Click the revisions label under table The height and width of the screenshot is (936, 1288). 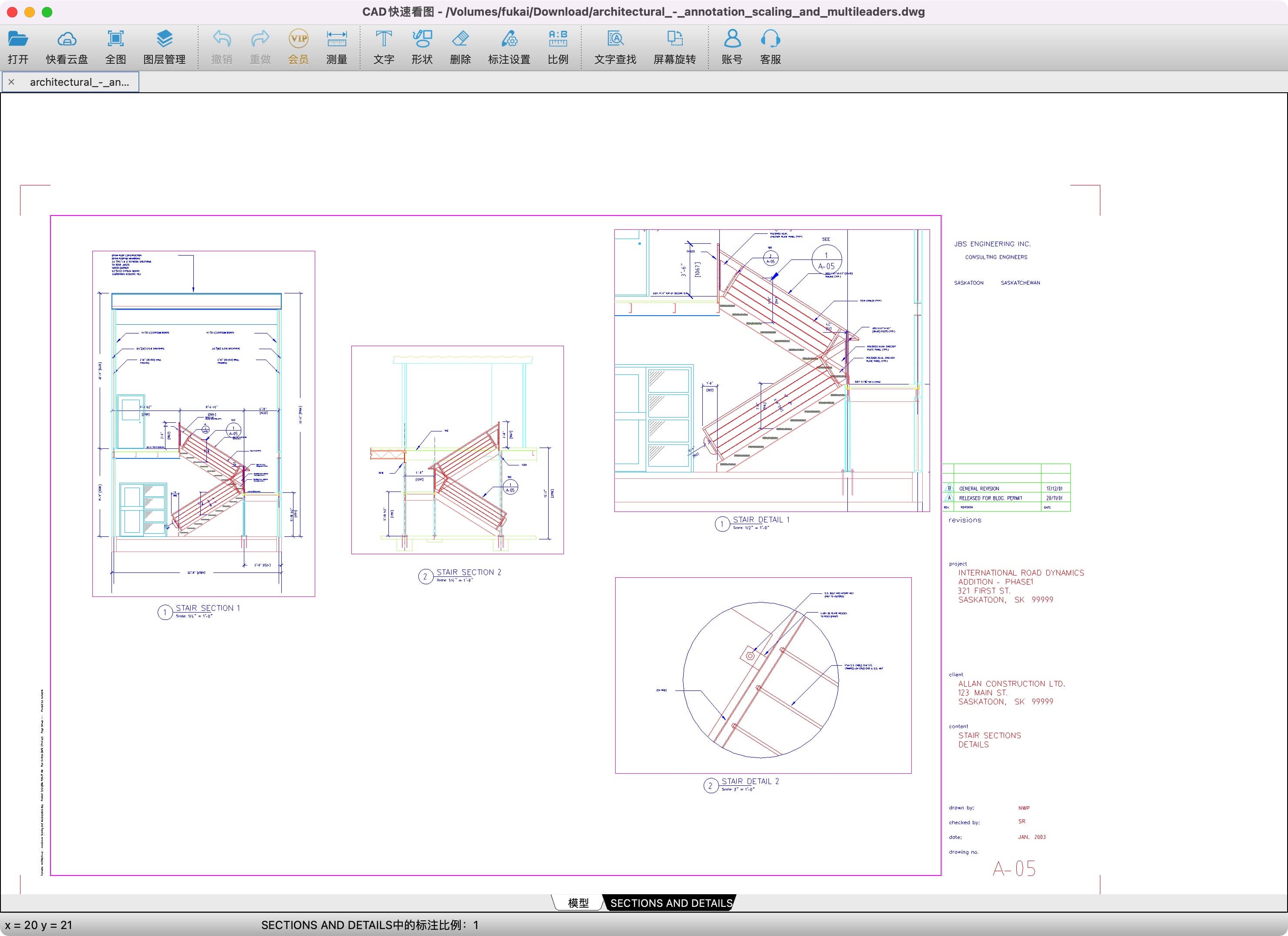[964, 520]
